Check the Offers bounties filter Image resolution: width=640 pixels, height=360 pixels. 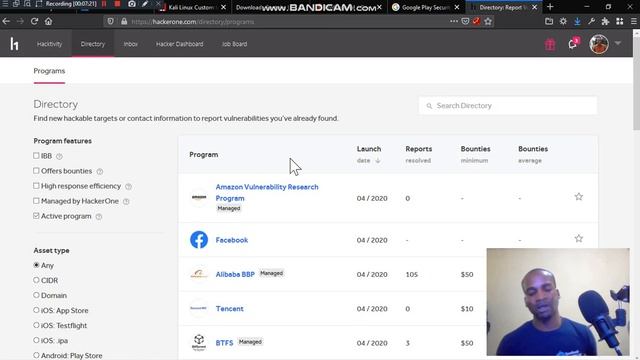pyautogui.click(x=36, y=171)
